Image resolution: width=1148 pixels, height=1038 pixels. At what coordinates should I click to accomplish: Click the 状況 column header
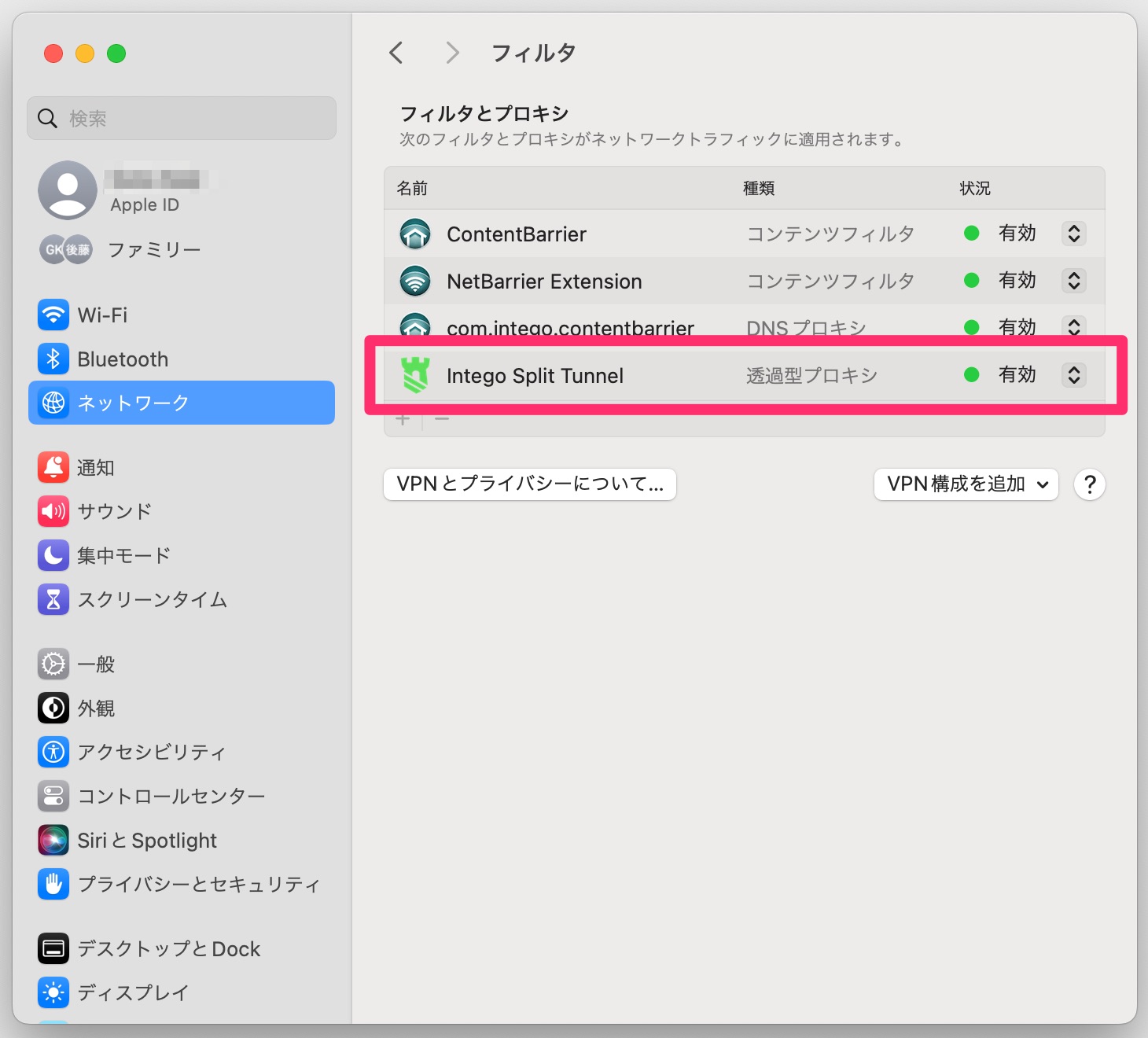point(975,188)
